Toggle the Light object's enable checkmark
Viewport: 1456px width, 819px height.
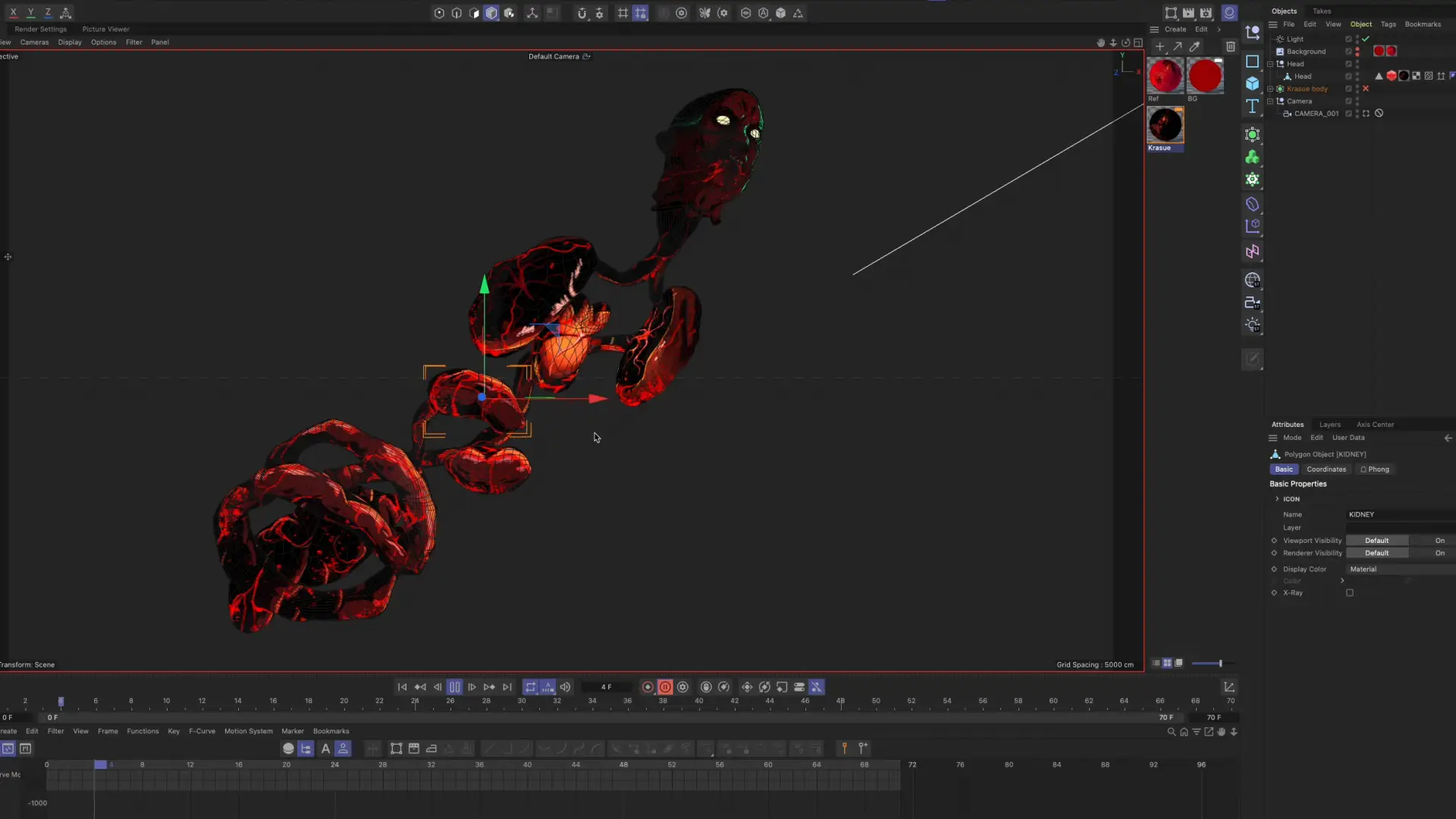coord(1366,39)
